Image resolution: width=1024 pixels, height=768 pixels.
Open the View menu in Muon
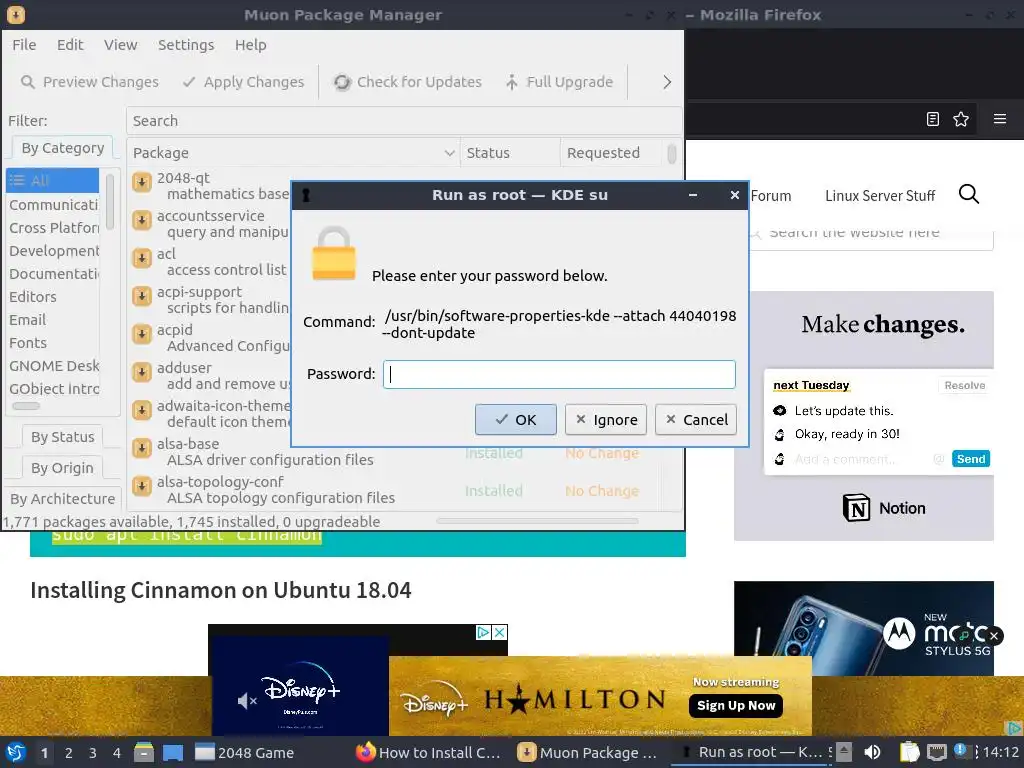[x=120, y=45]
